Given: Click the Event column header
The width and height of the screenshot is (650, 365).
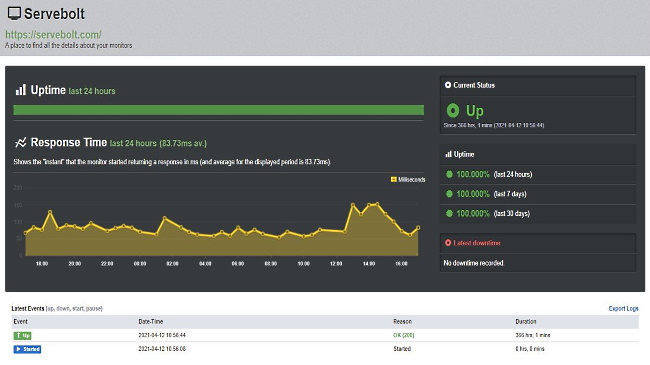Looking at the screenshot, I should (20, 321).
